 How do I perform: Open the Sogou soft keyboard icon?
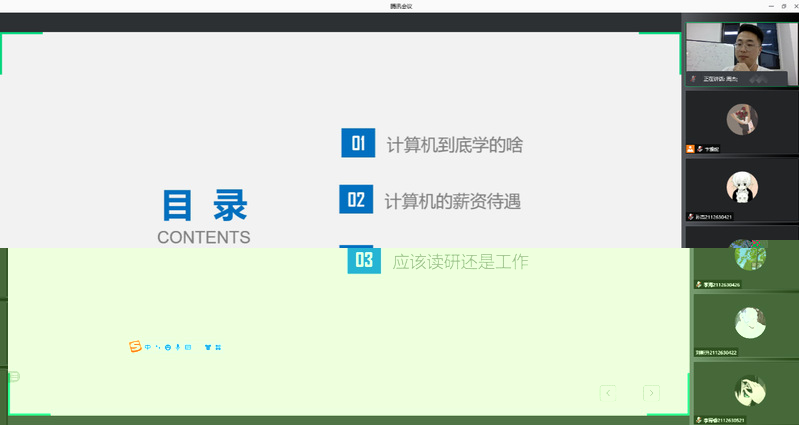tap(188, 347)
